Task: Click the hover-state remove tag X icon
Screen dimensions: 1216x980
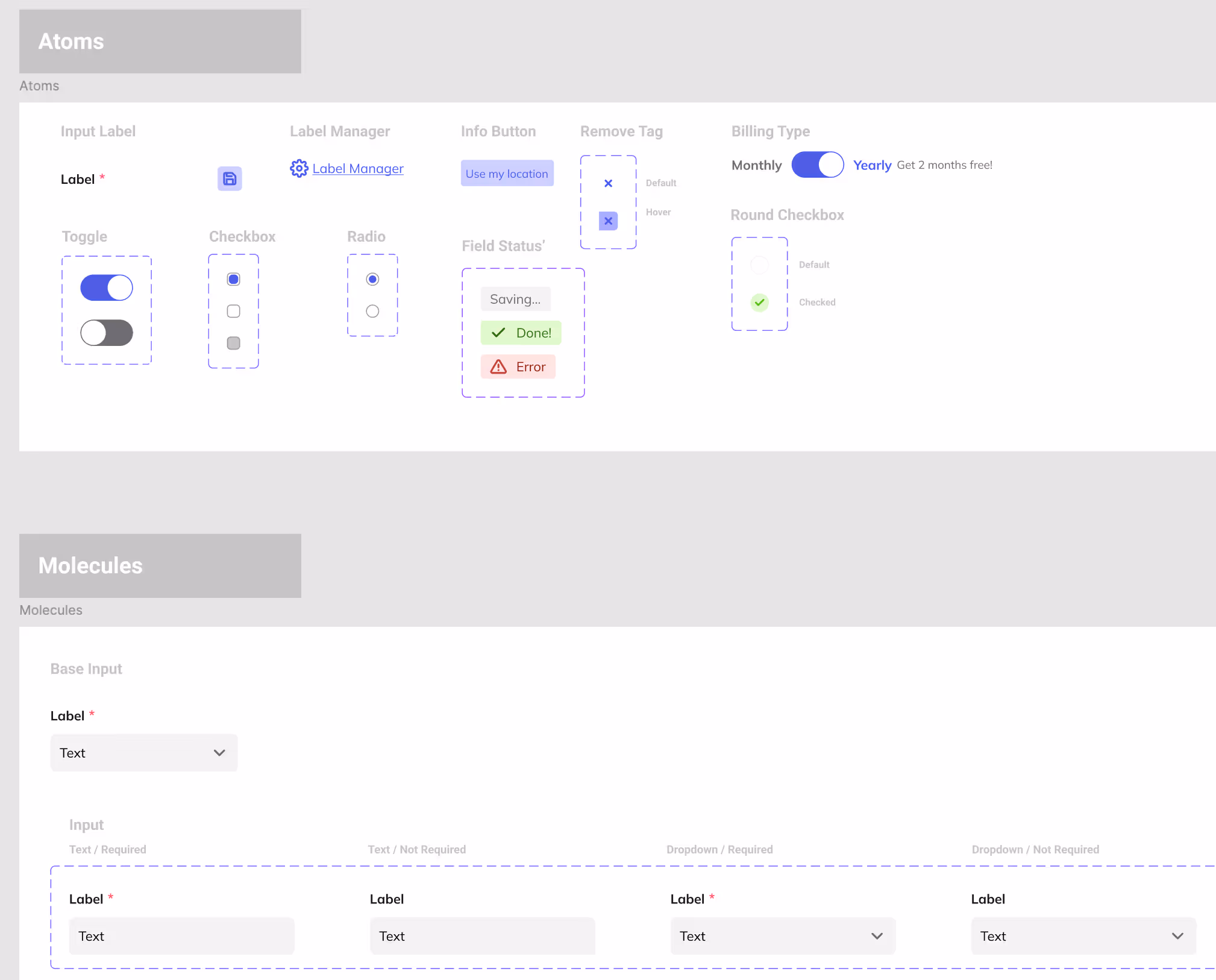Action: [x=608, y=221]
